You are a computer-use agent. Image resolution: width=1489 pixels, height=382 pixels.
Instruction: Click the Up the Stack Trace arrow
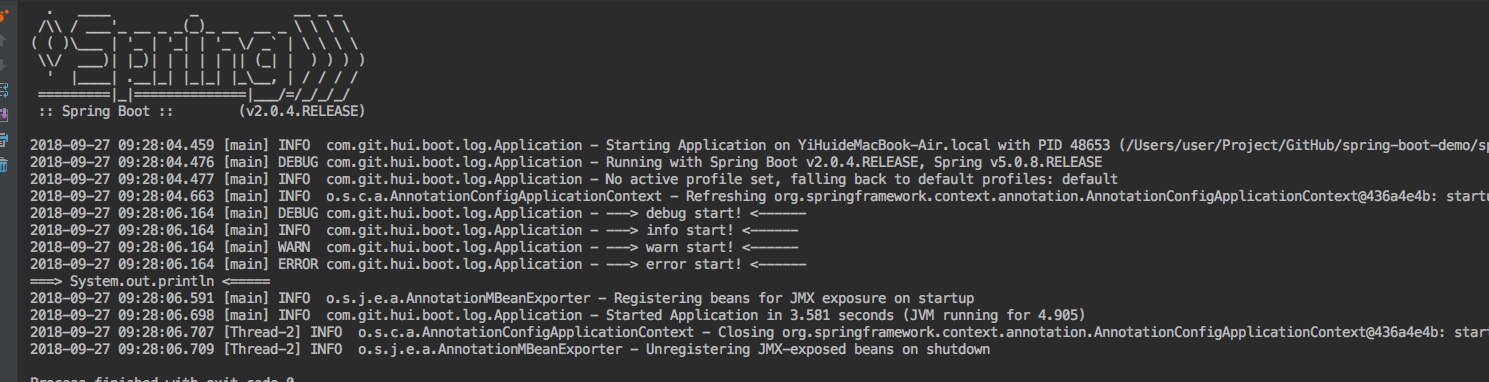click(x=3, y=40)
